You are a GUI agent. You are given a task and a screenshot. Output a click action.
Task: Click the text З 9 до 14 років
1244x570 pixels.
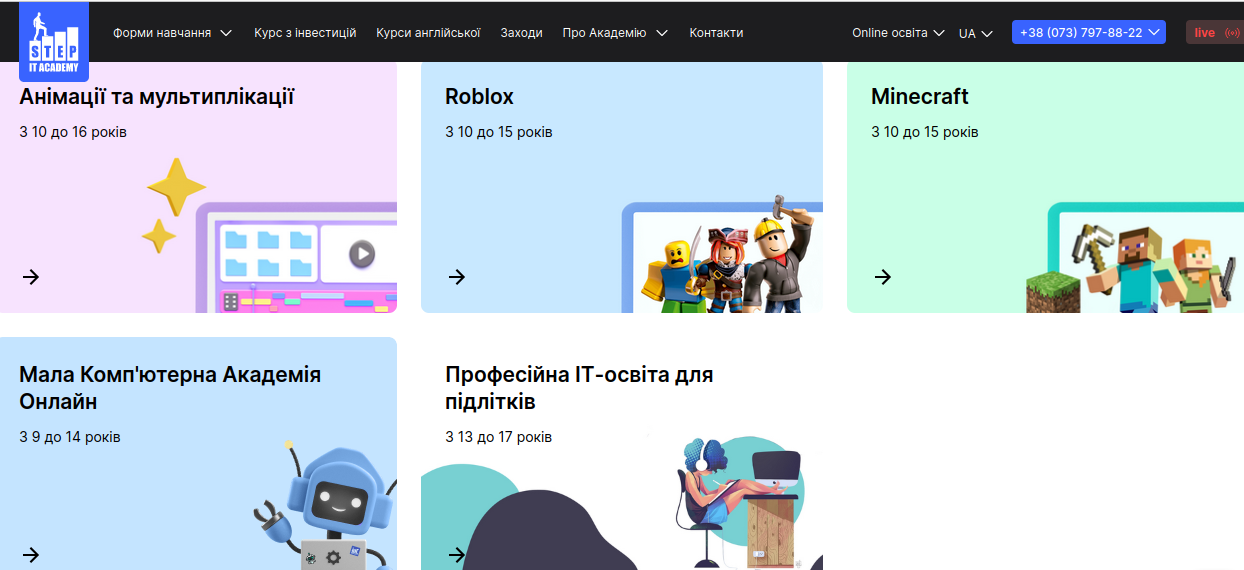click(x=70, y=437)
